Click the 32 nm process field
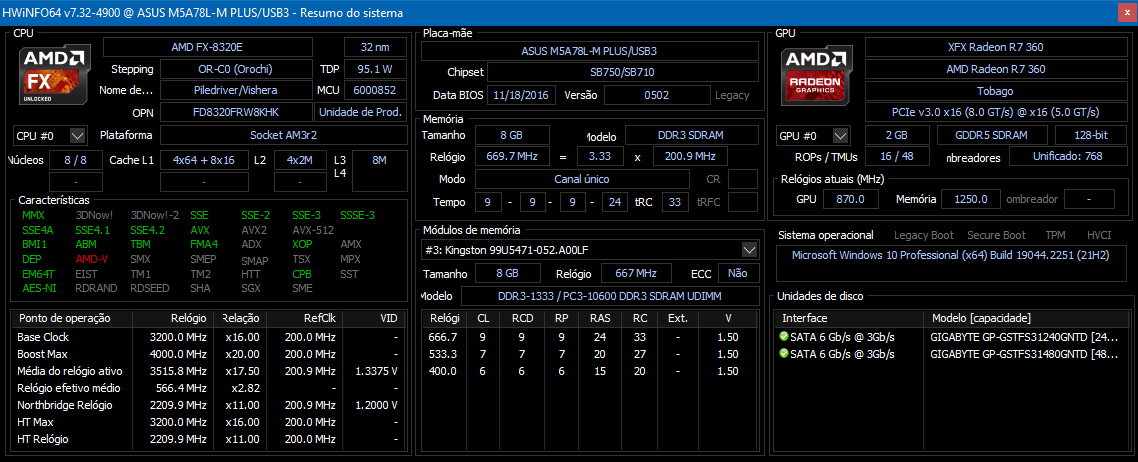The width and height of the screenshot is (1138, 462). pos(375,47)
